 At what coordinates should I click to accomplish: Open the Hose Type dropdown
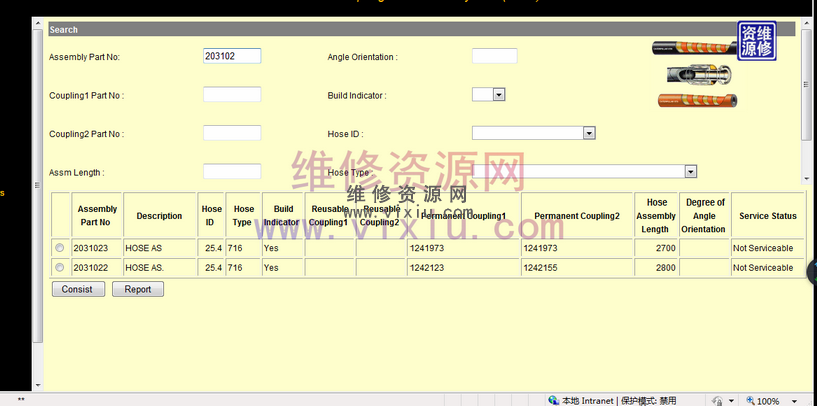[690, 172]
